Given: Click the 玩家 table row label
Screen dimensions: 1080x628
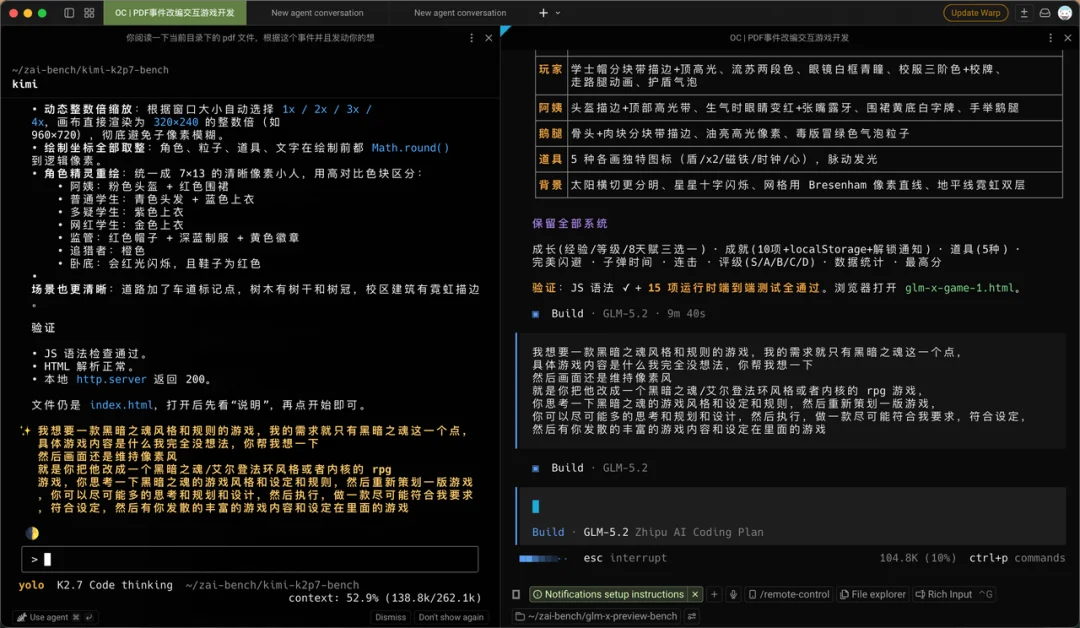Looking at the screenshot, I should point(550,69).
